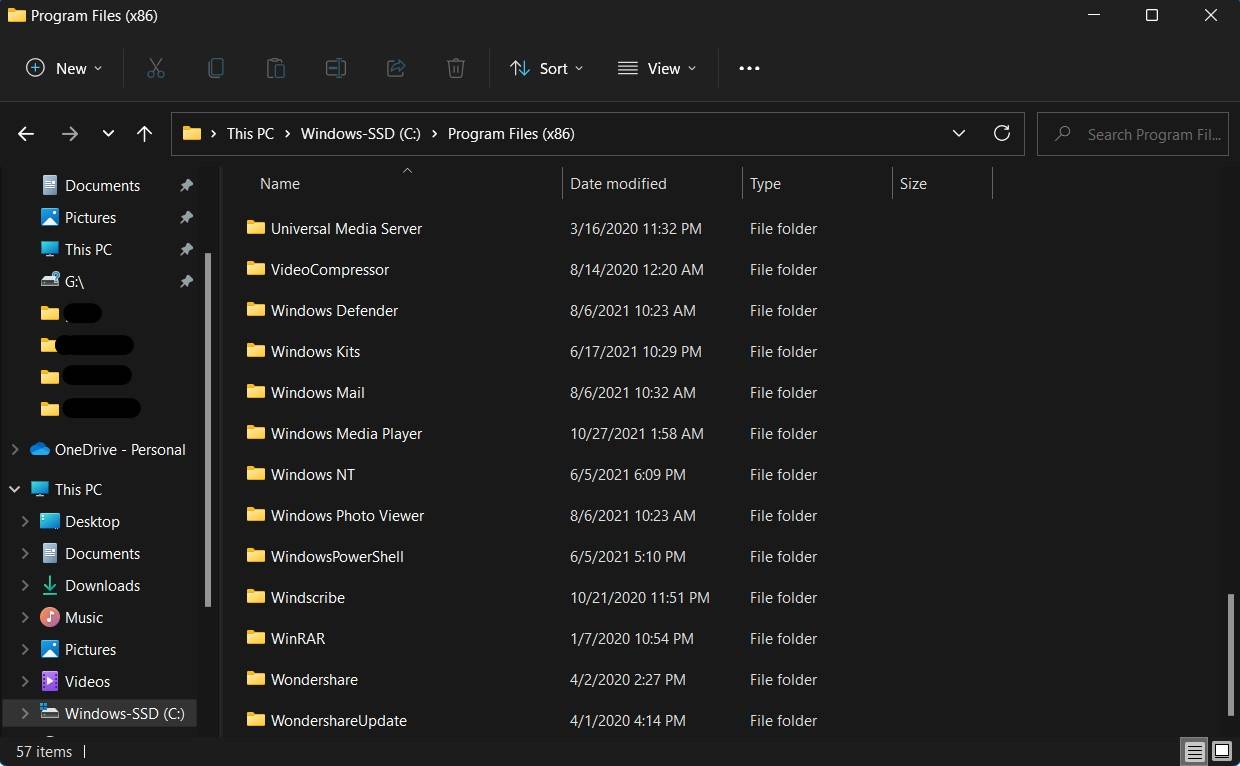Select the WinRAR folder
Image resolution: width=1240 pixels, height=766 pixels.
[298, 638]
